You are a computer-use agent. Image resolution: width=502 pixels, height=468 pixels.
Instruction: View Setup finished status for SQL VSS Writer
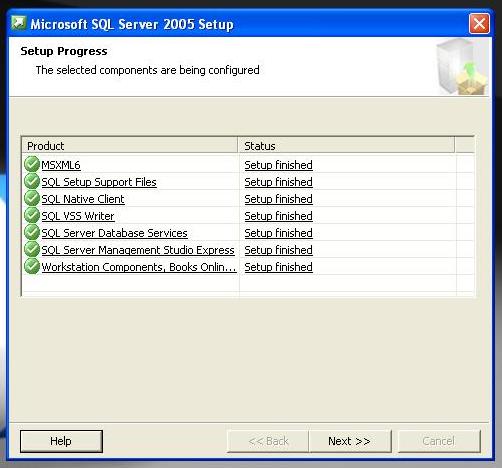pos(278,216)
